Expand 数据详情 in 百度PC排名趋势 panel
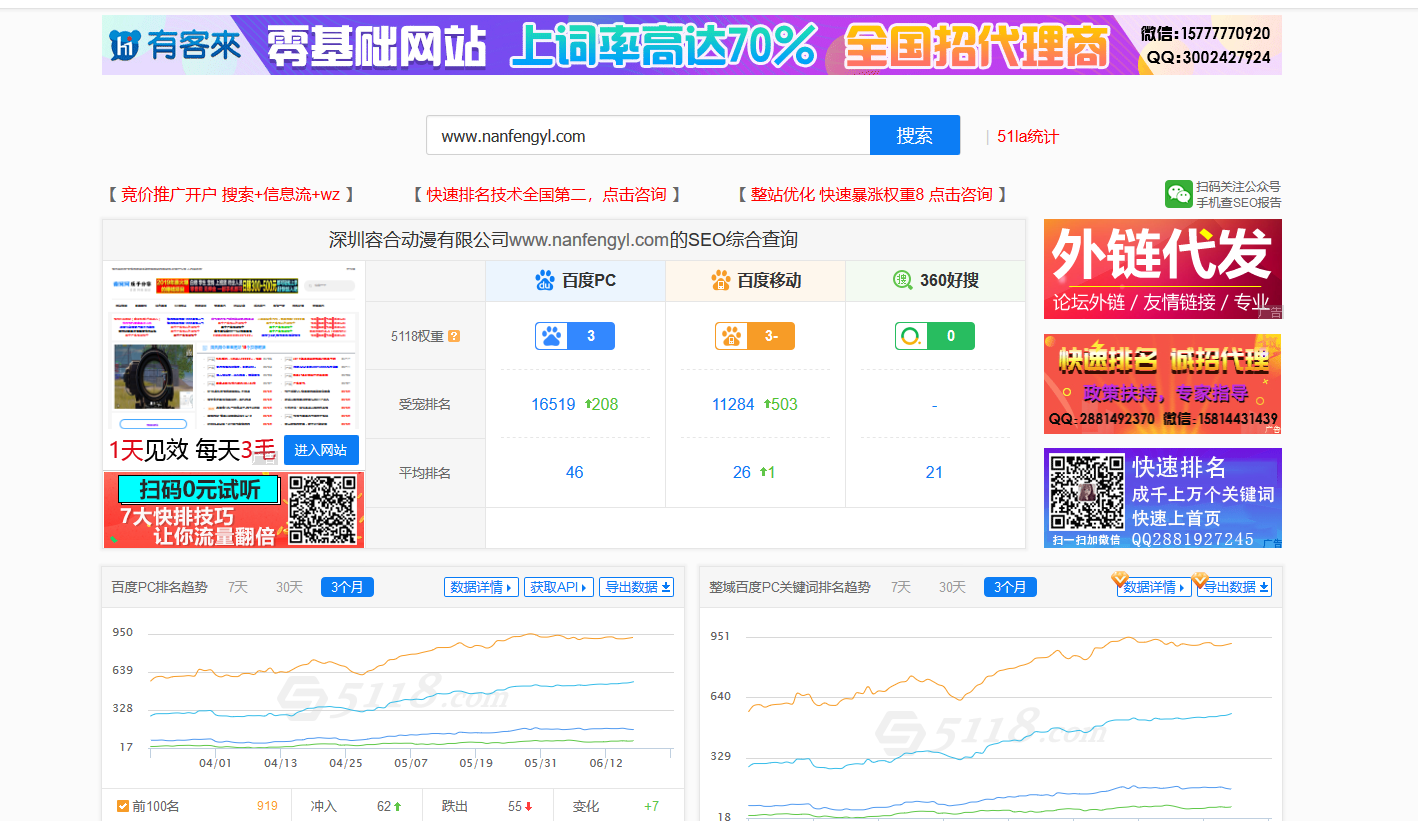 tap(481, 587)
